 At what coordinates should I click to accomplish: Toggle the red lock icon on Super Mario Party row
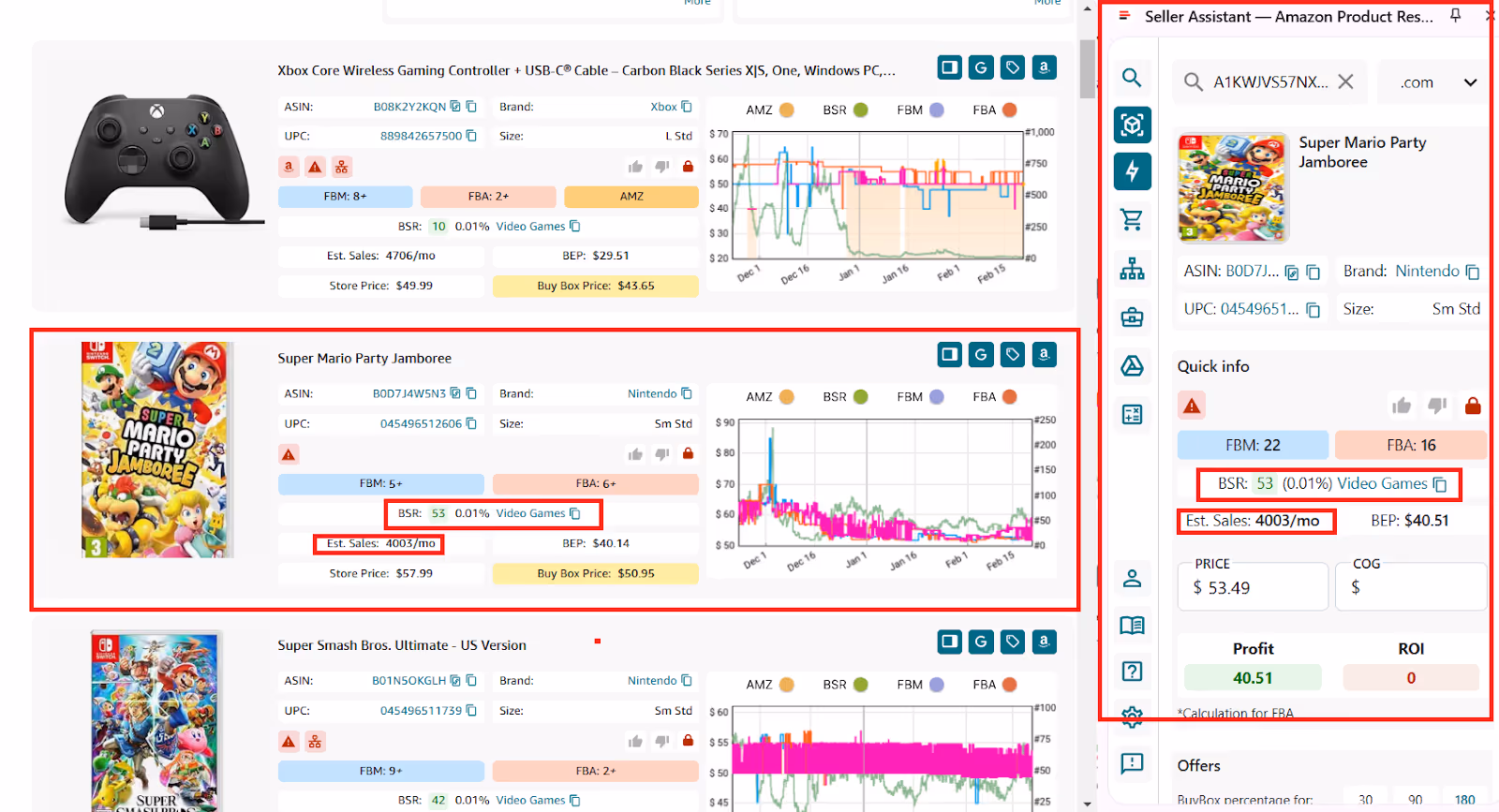coord(689,453)
